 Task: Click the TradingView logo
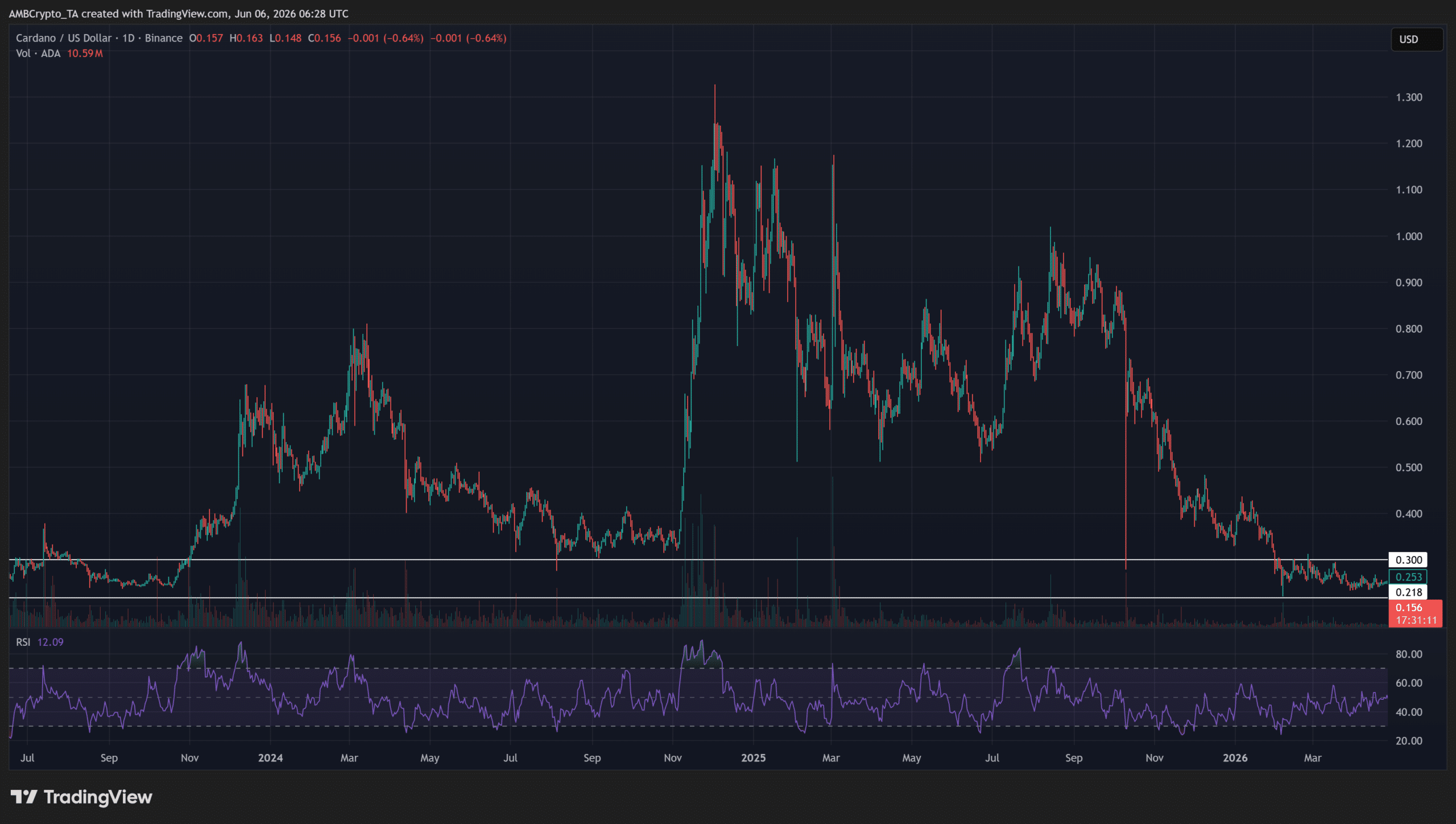81,797
